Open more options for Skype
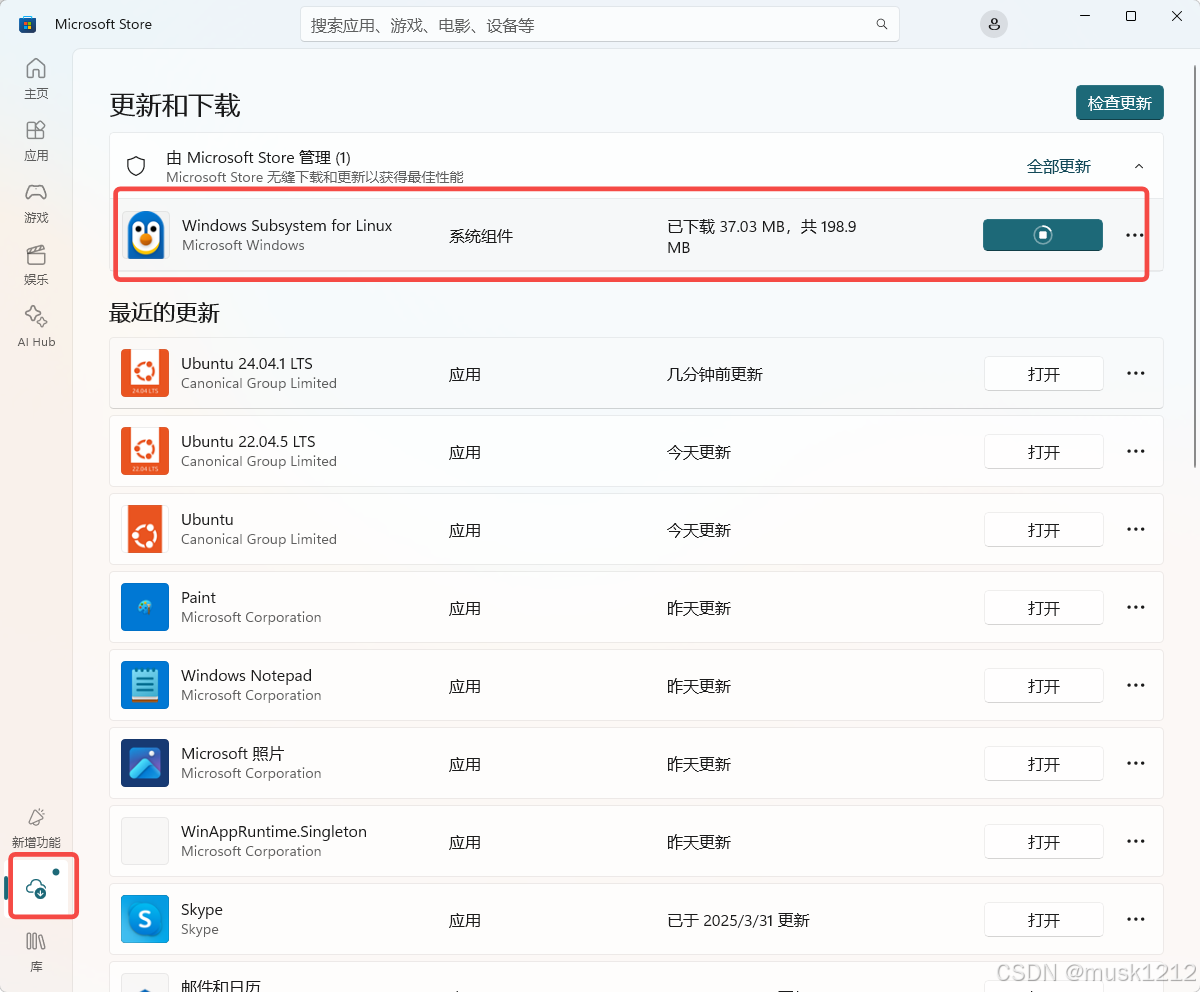 tap(1135, 919)
